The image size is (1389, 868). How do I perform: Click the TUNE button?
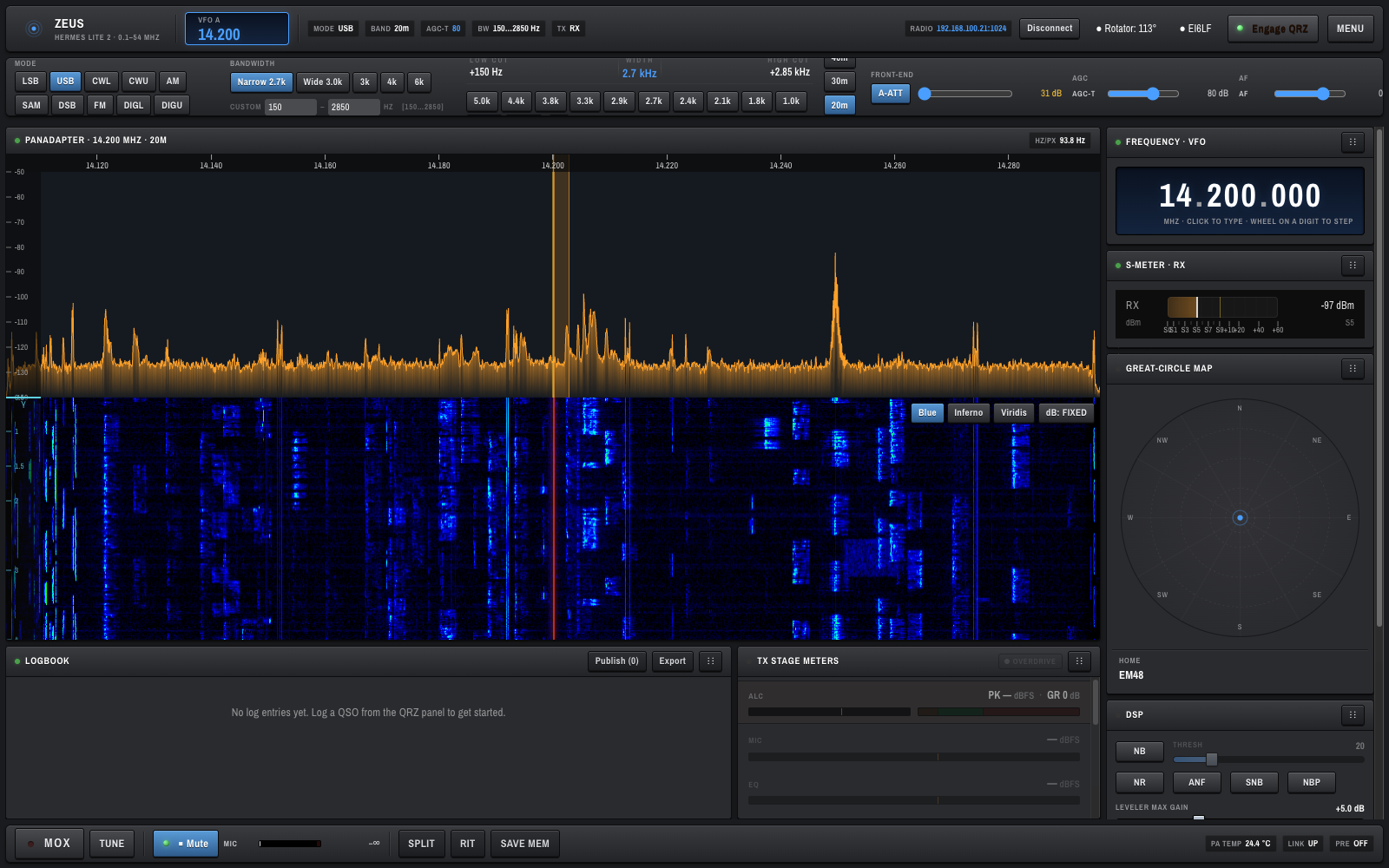(x=112, y=844)
